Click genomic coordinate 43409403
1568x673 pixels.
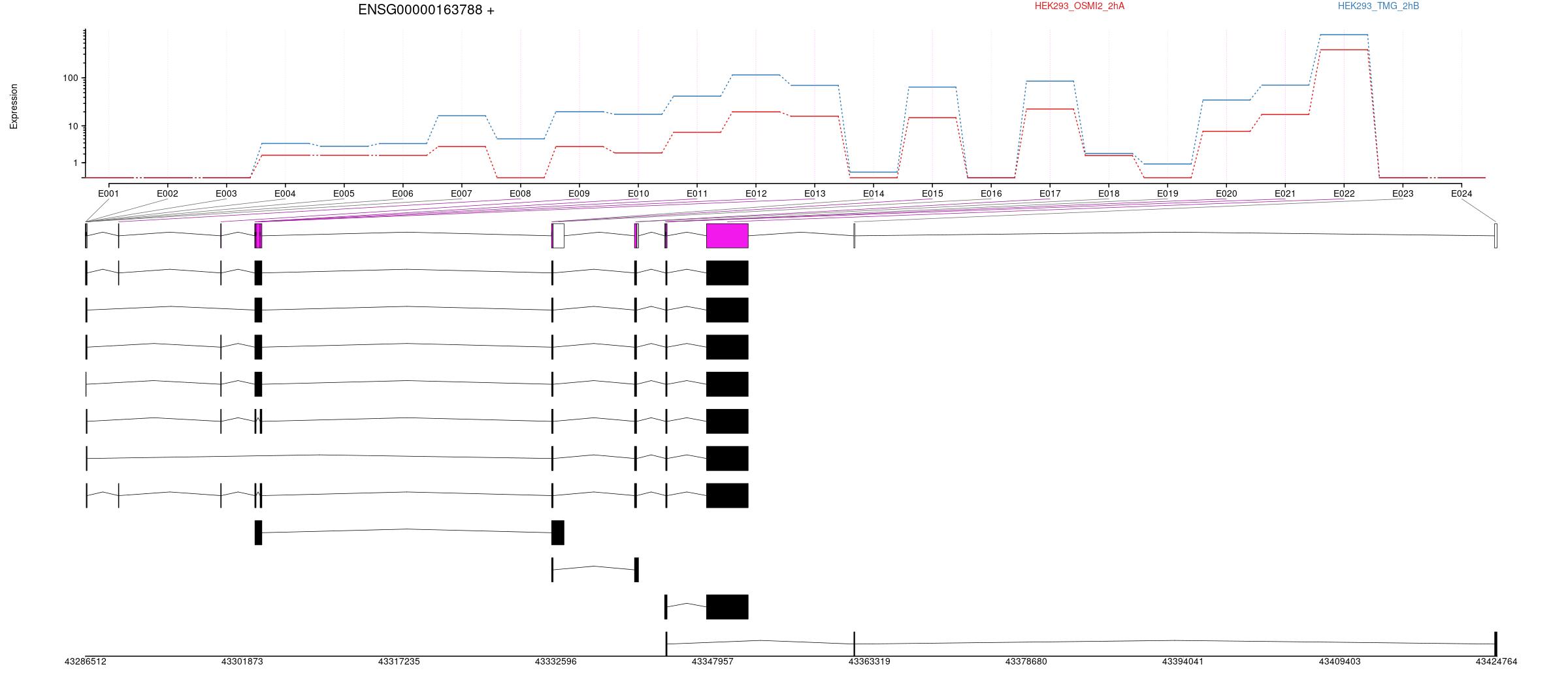(x=1340, y=662)
